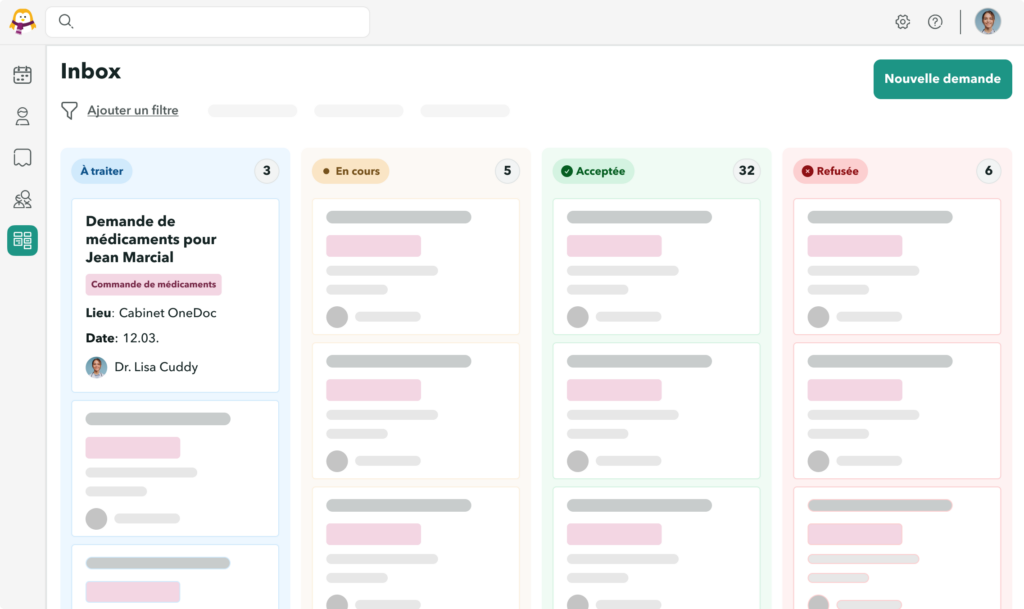Click the funnel filter icon
Screen dimensions: 1024x609
pyautogui.click(x=69, y=110)
